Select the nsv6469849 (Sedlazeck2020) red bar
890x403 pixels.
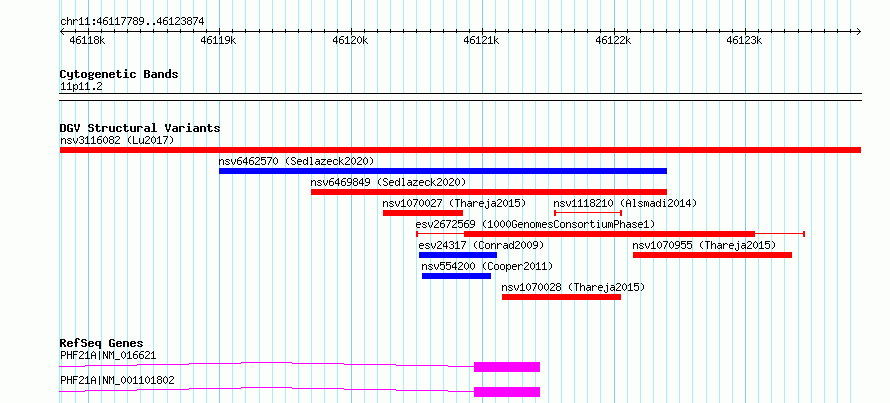[x=489, y=192]
